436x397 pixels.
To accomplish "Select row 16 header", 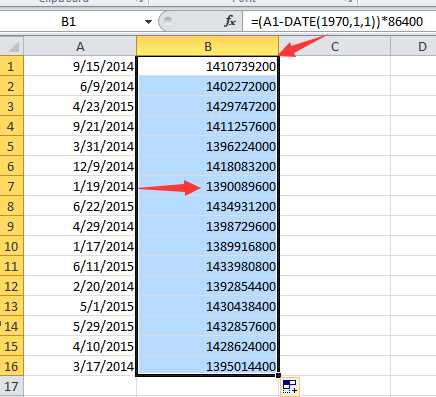I will tap(12, 366).
